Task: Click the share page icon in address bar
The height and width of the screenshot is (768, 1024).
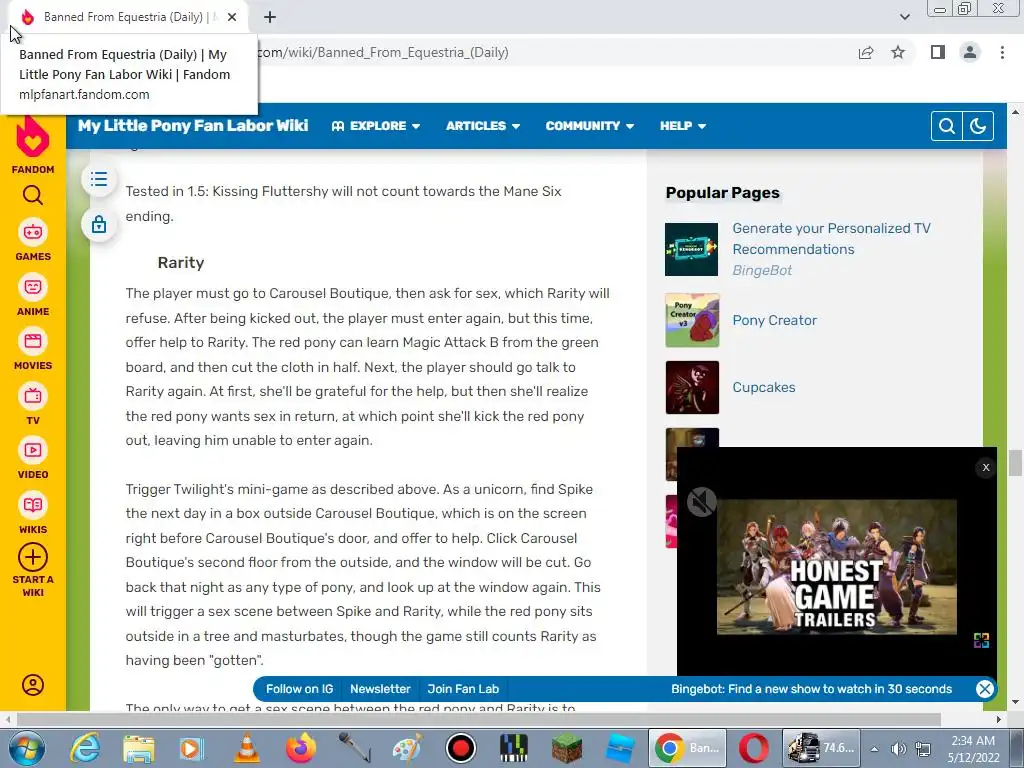Action: tap(866, 52)
